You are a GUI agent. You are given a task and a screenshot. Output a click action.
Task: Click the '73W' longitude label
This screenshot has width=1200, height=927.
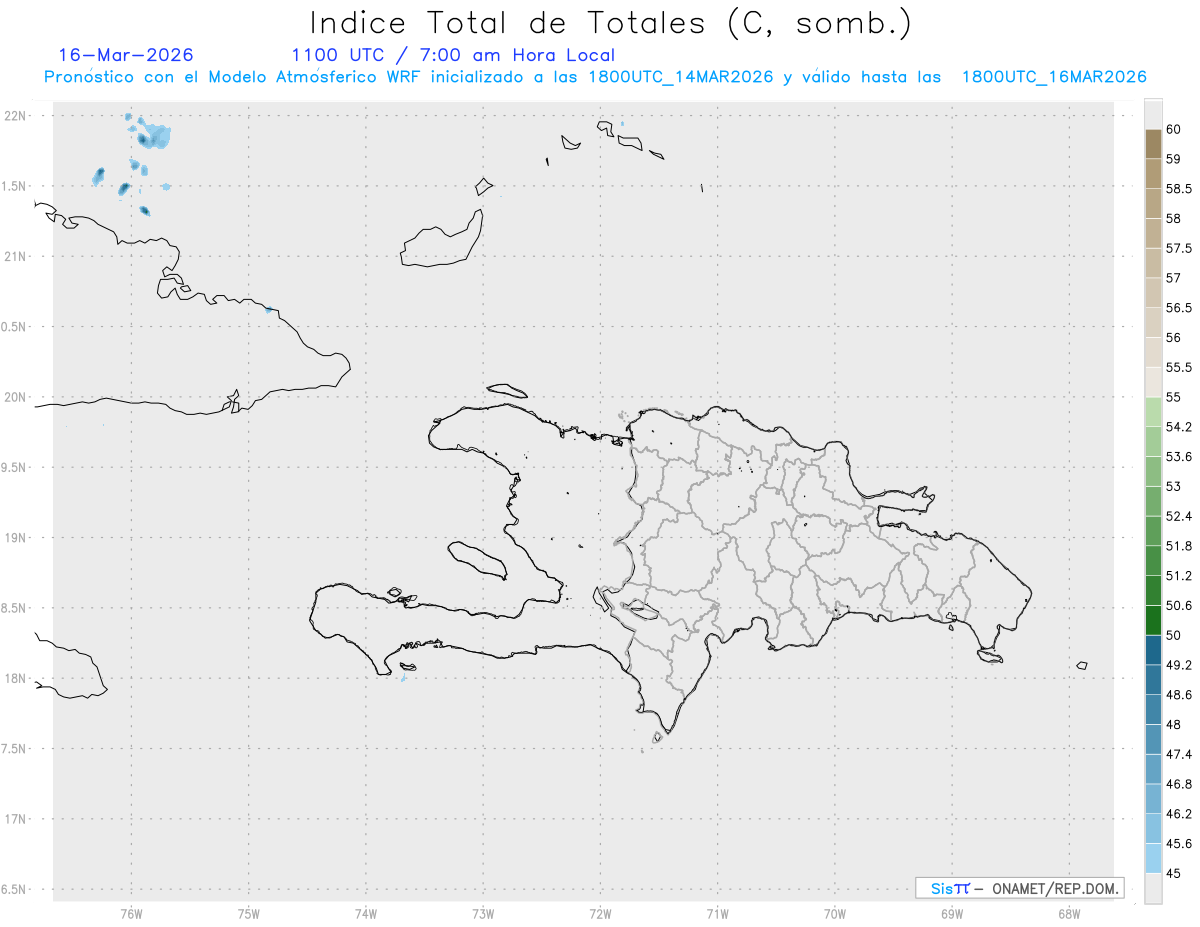coord(483,914)
